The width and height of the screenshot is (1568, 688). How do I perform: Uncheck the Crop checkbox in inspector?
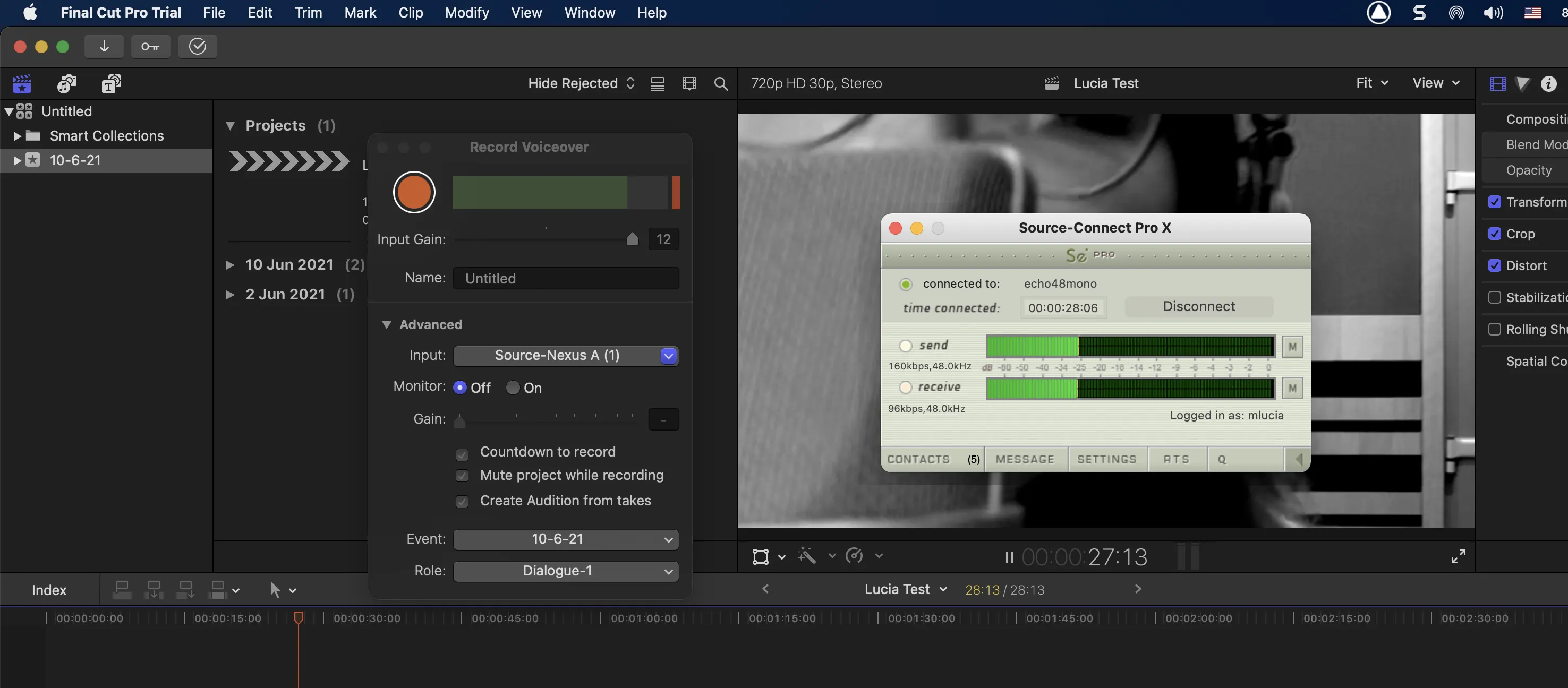click(1494, 234)
